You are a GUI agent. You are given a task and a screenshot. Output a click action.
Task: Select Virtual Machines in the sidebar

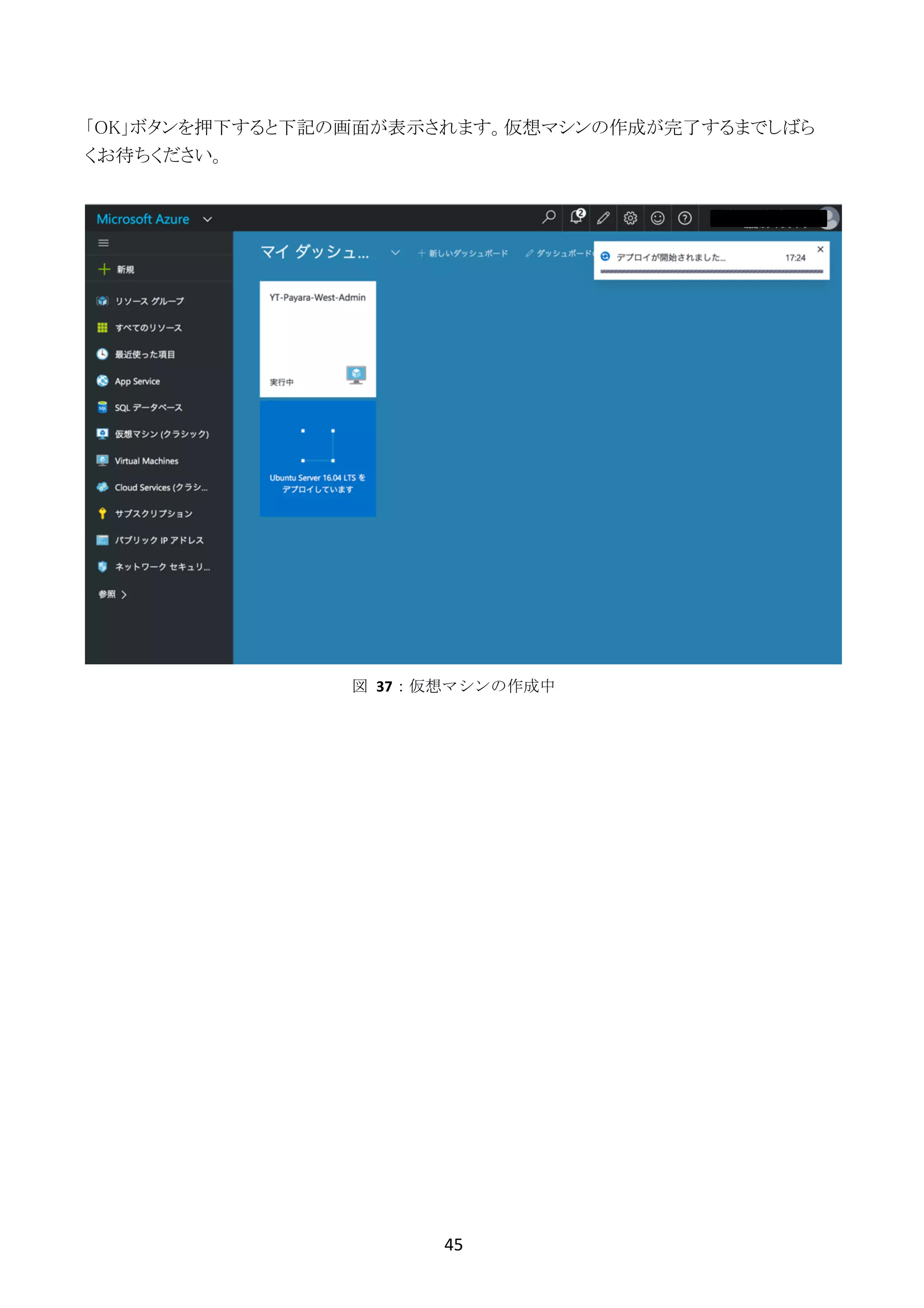146,461
